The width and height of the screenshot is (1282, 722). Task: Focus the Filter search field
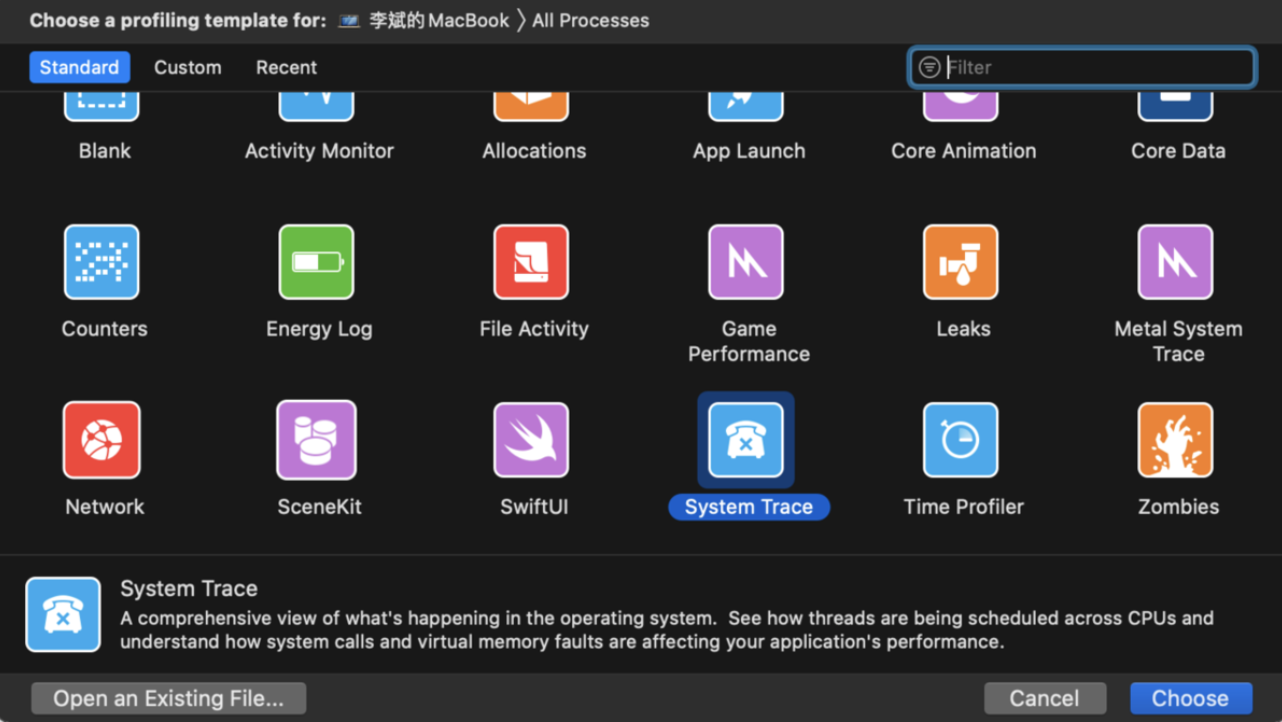click(x=1081, y=67)
